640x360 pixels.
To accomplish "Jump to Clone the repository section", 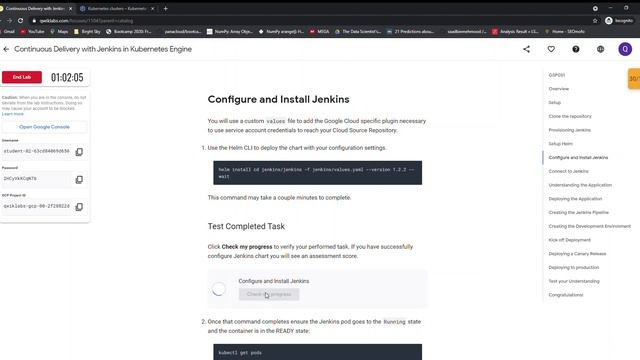I will [x=570, y=116].
